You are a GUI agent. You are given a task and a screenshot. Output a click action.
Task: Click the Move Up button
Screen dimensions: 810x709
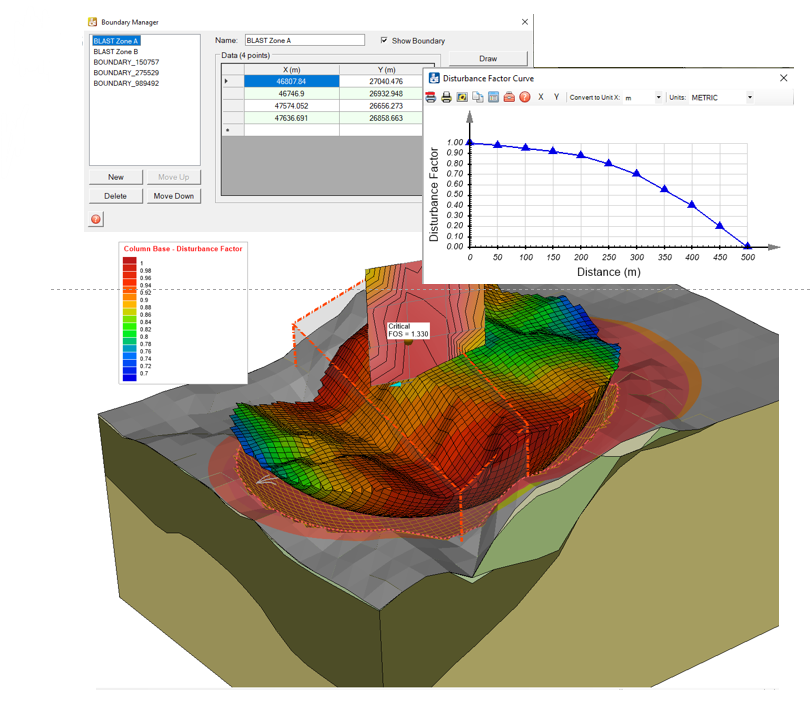(174, 177)
